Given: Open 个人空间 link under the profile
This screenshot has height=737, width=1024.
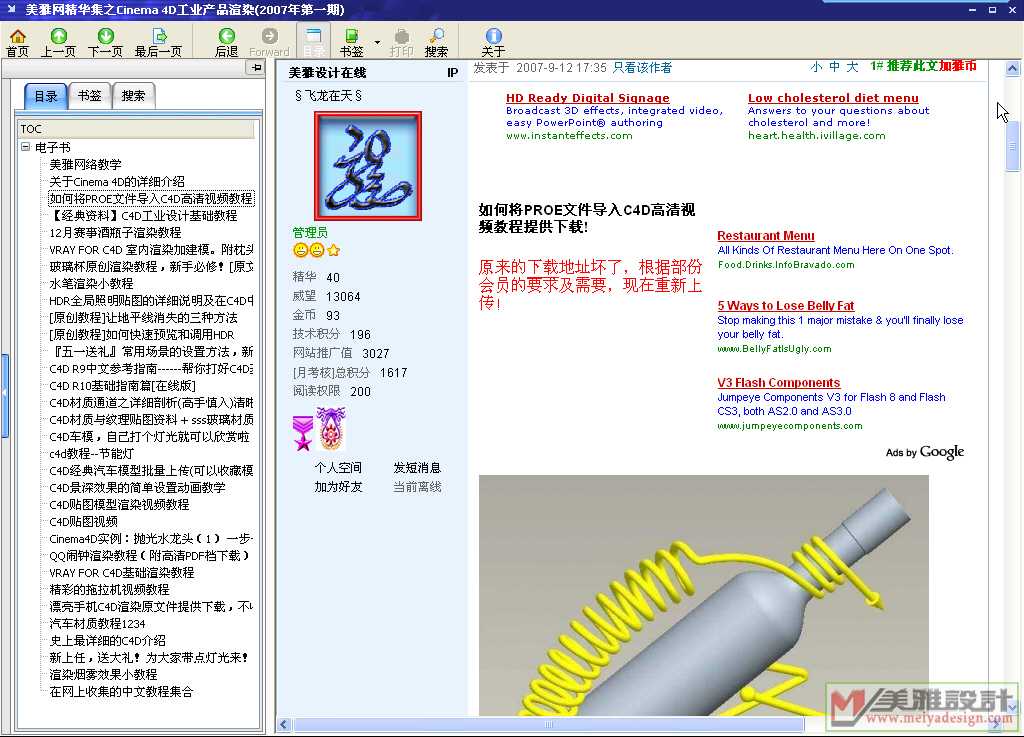Looking at the screenshot, I should coord(338,468).
